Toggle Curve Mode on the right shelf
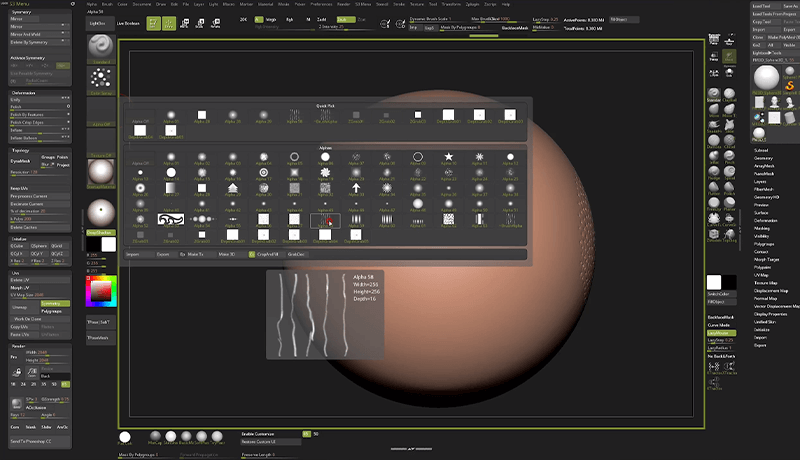This screenshot has height=460, width=800. 721,325
